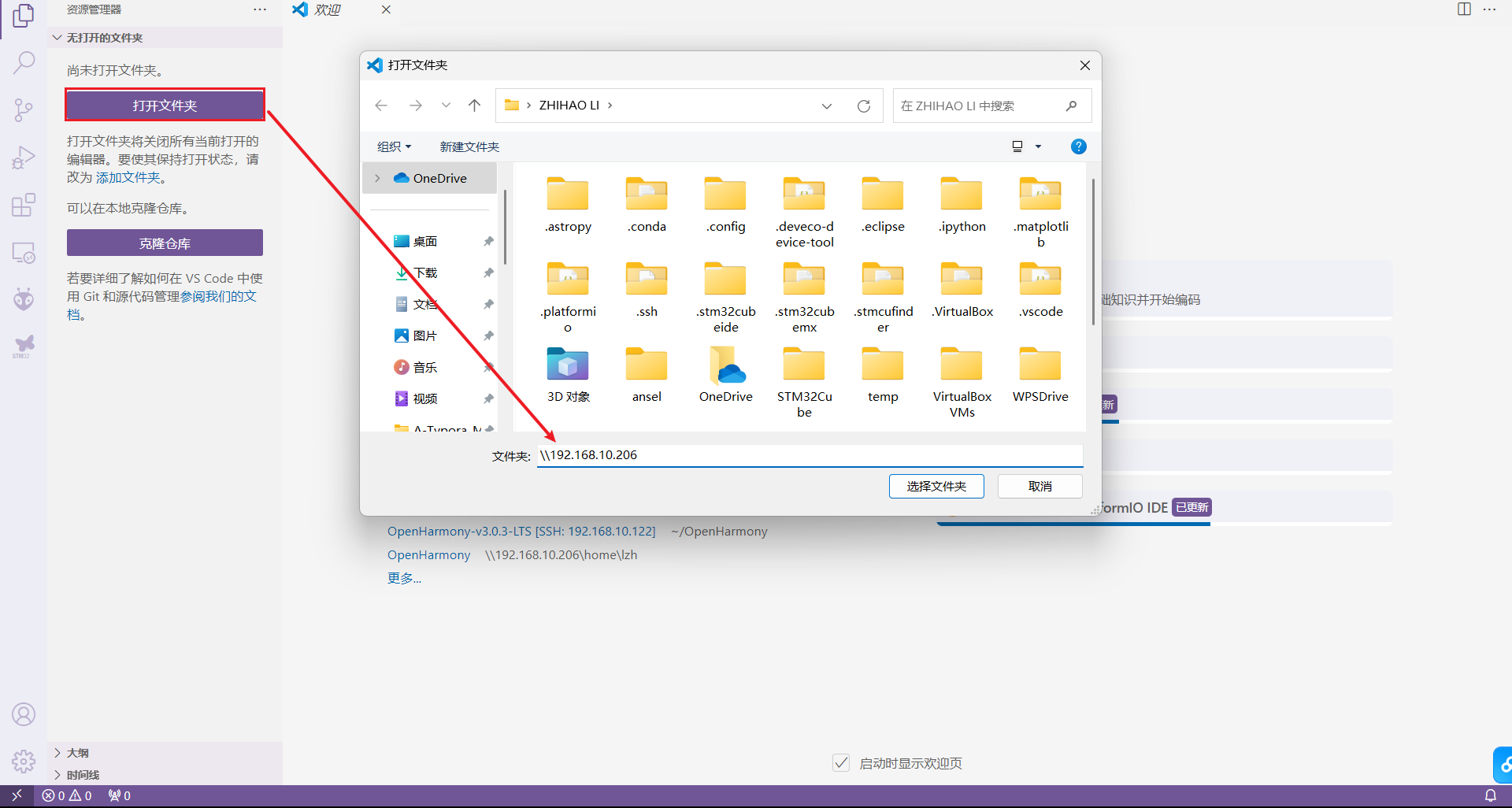The width and height of the screenshot is (1512, 808).
Task: Click the folder path input field
Action: tap(810, 455)
